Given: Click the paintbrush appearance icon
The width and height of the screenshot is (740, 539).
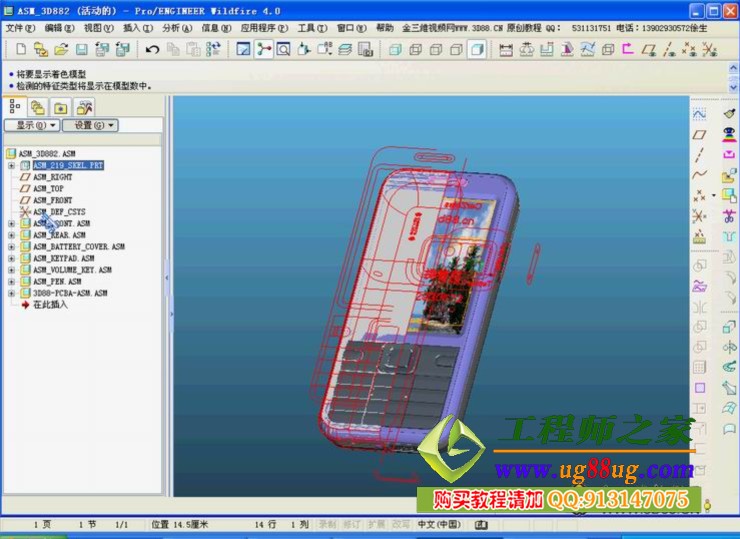Looking at the screenshot, I should [x=729, y=113].
